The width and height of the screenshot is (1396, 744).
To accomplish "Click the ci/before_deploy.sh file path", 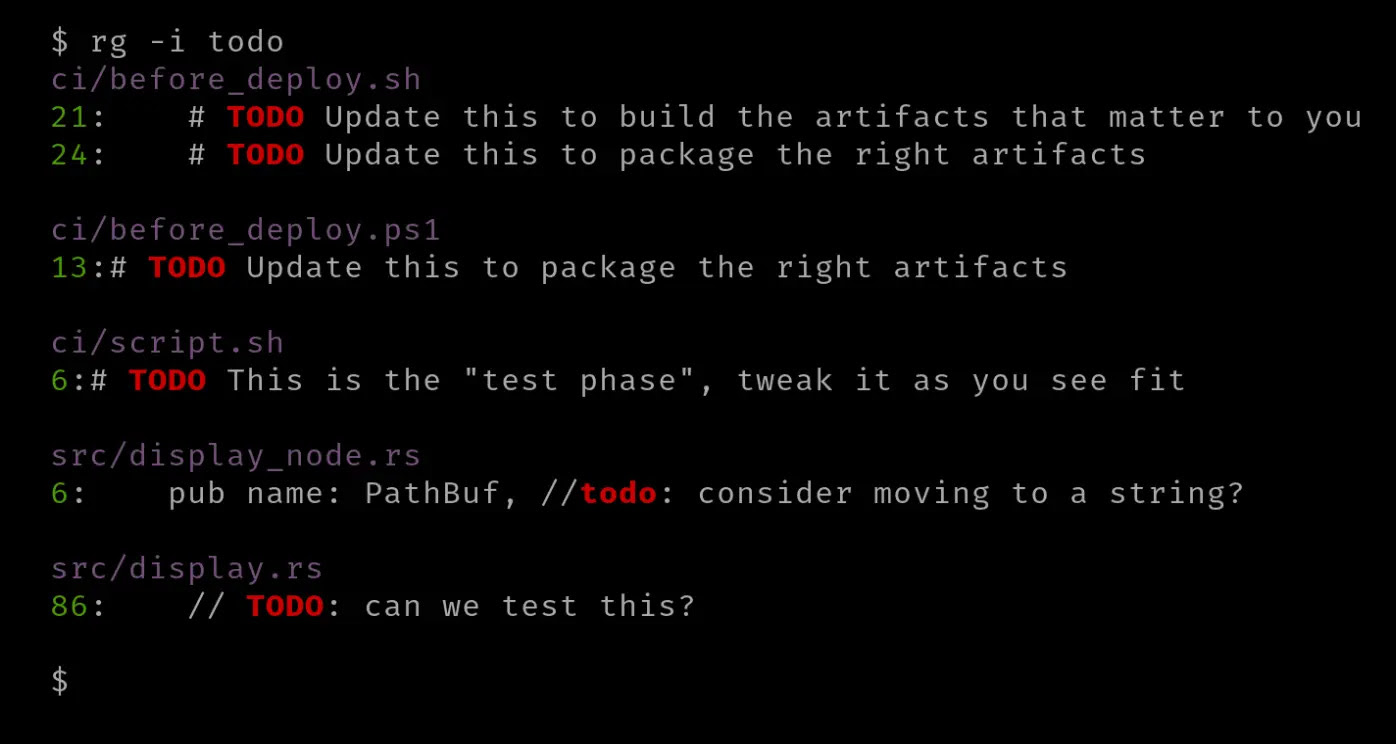I will pyautogui.click(x=236, y=79).
